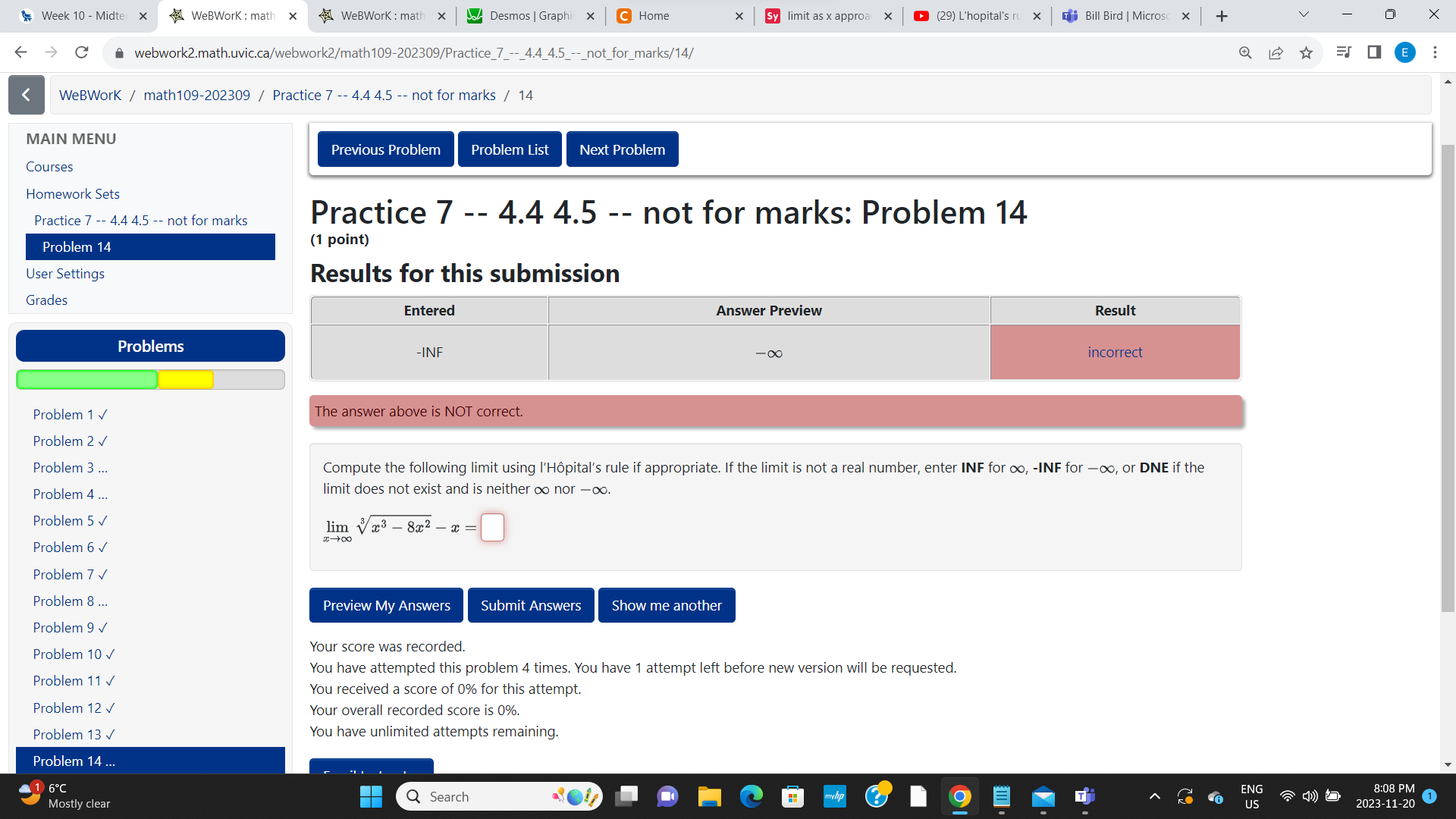
Task: Show hidden icons in the system tray
Action: tap(1155, 796)
